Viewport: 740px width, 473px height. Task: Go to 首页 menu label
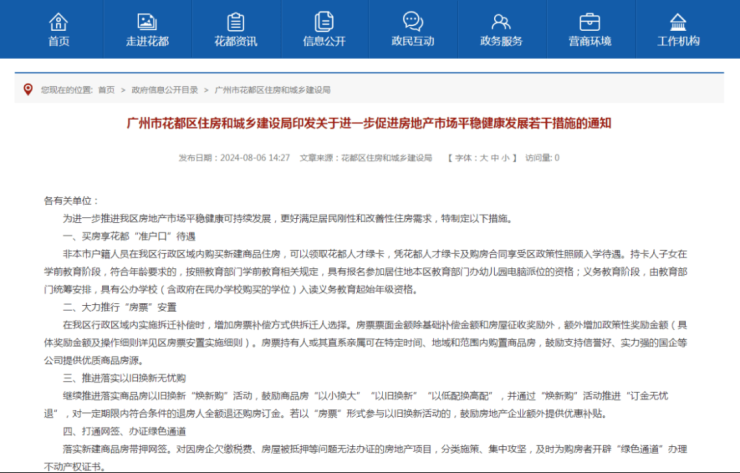(59, 42)
